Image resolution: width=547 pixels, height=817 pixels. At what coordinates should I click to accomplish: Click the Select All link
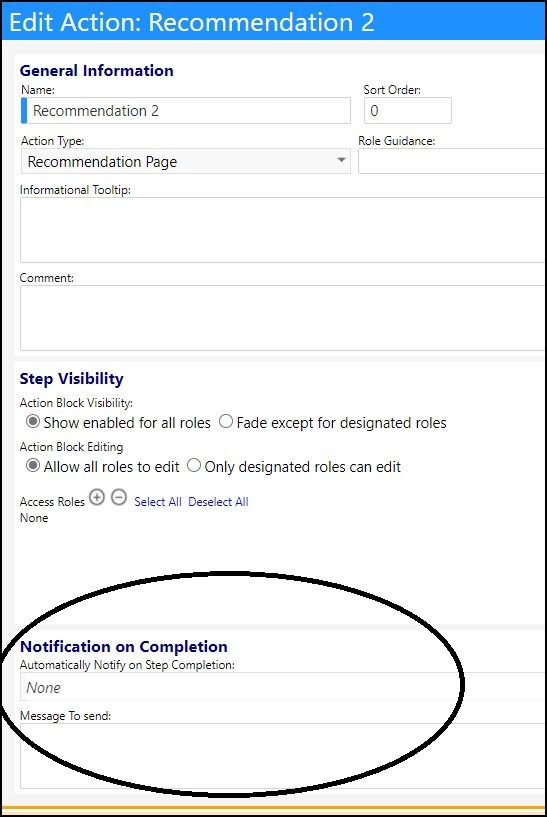pos(158,502)
